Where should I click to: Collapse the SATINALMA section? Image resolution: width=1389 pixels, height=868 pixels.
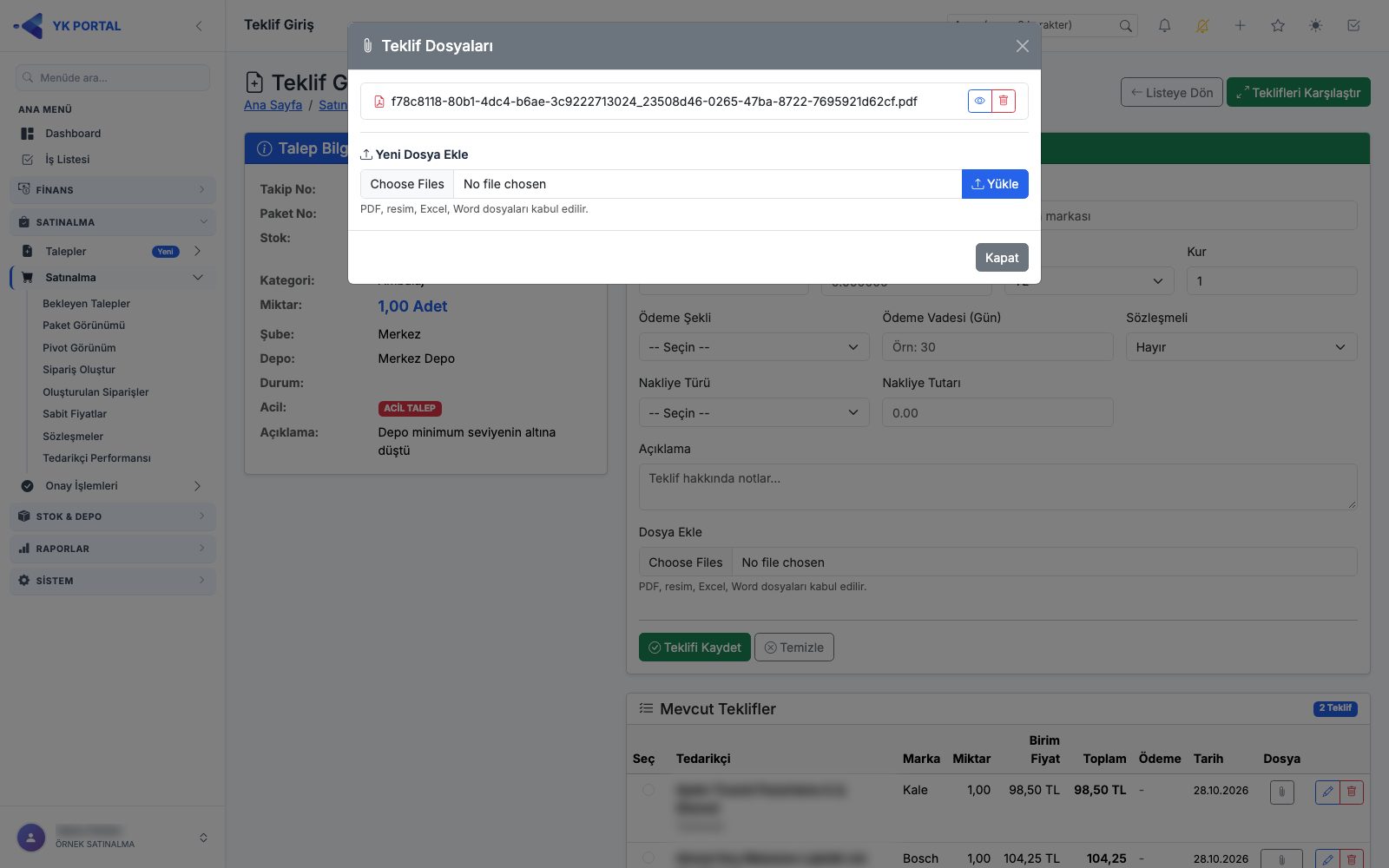coord(113,222)
